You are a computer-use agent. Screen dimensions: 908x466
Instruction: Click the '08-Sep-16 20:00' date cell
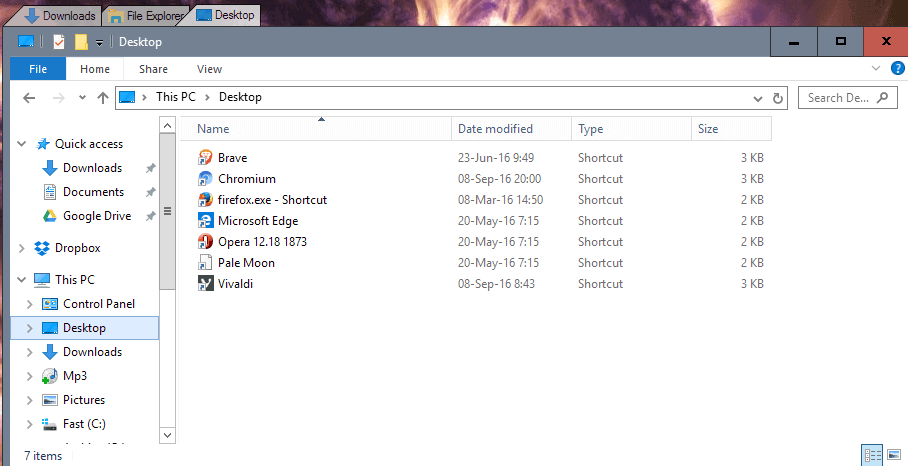pos(499,179)
